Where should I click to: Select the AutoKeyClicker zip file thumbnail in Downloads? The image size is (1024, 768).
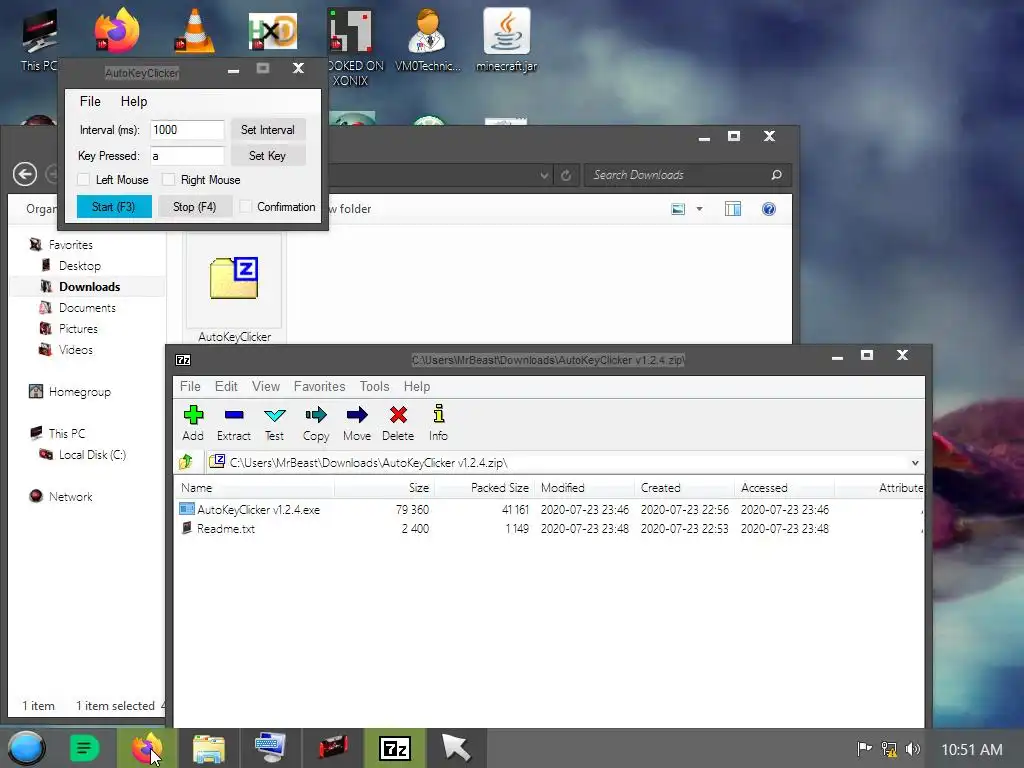click(x=234, y=280)
